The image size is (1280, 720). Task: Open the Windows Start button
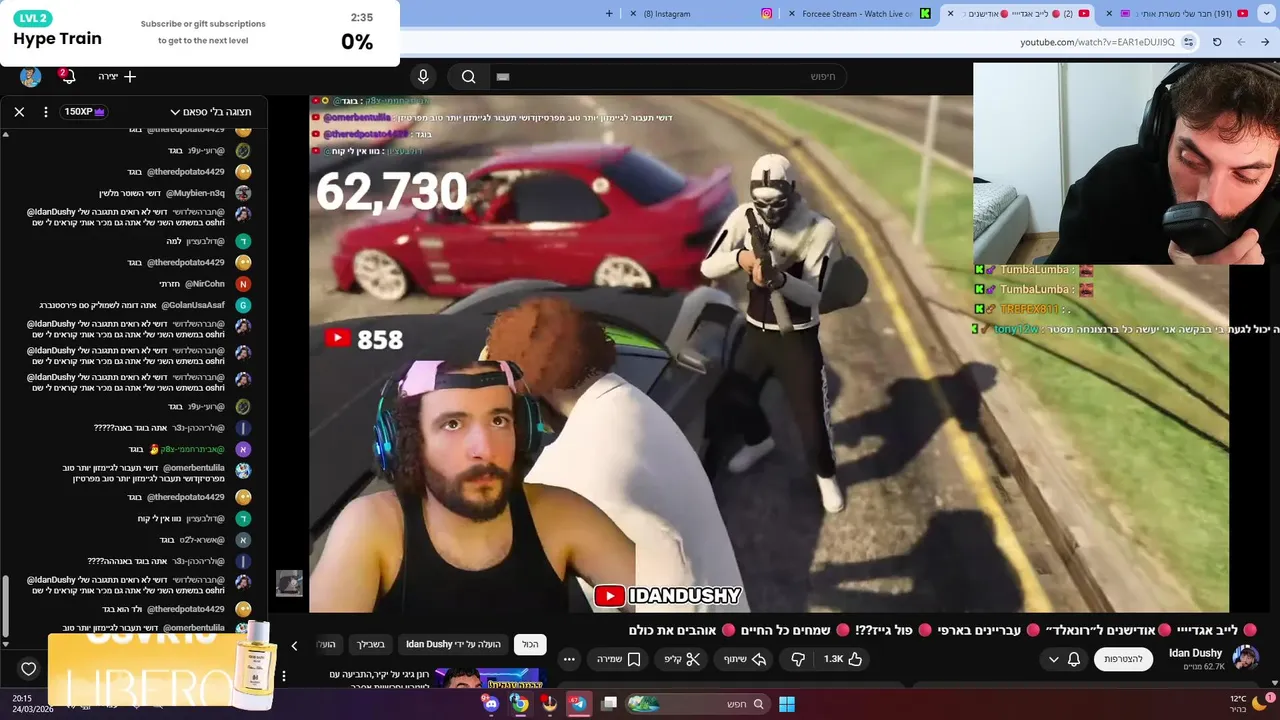(787, 704)
